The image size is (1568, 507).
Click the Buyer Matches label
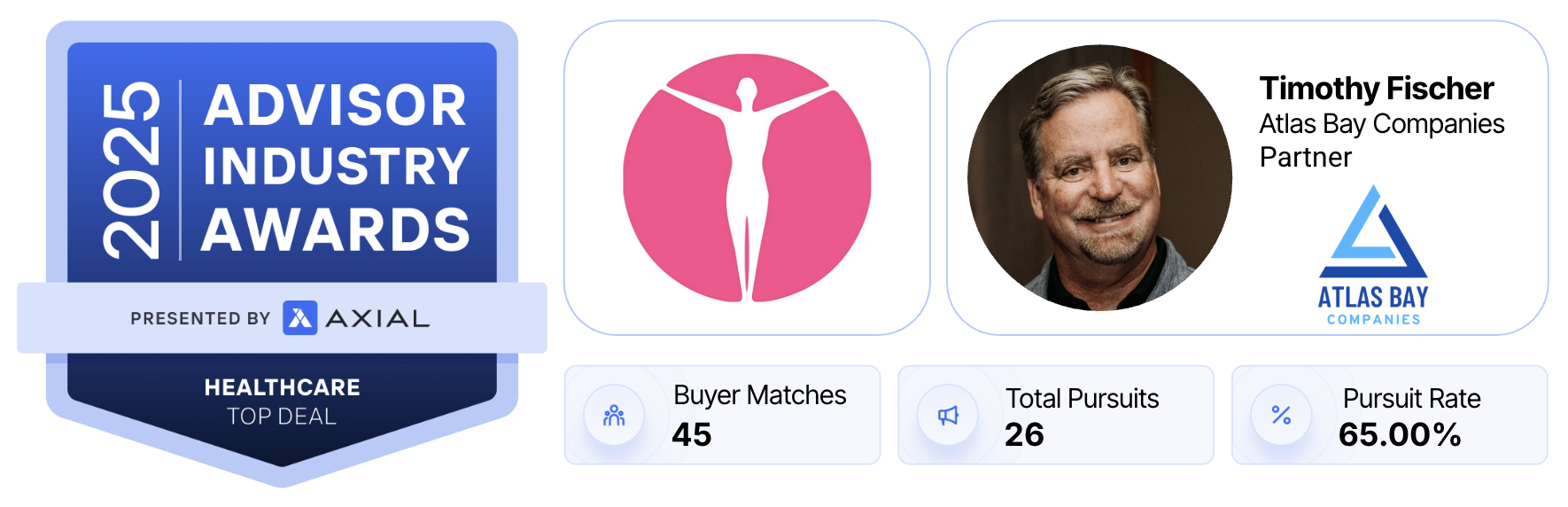pos(760,395)
